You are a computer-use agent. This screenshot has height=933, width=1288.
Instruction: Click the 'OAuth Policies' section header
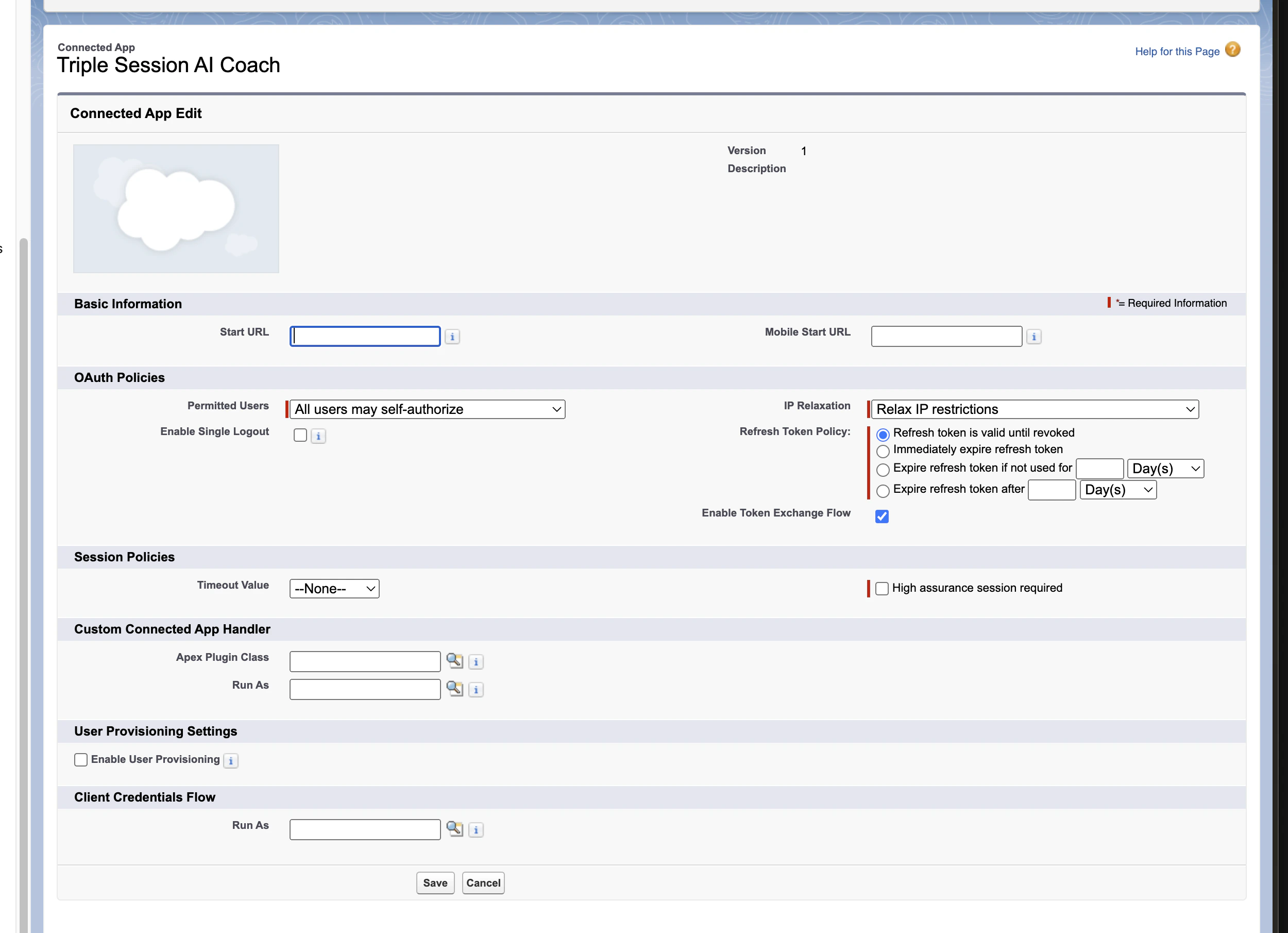point(119,378)
